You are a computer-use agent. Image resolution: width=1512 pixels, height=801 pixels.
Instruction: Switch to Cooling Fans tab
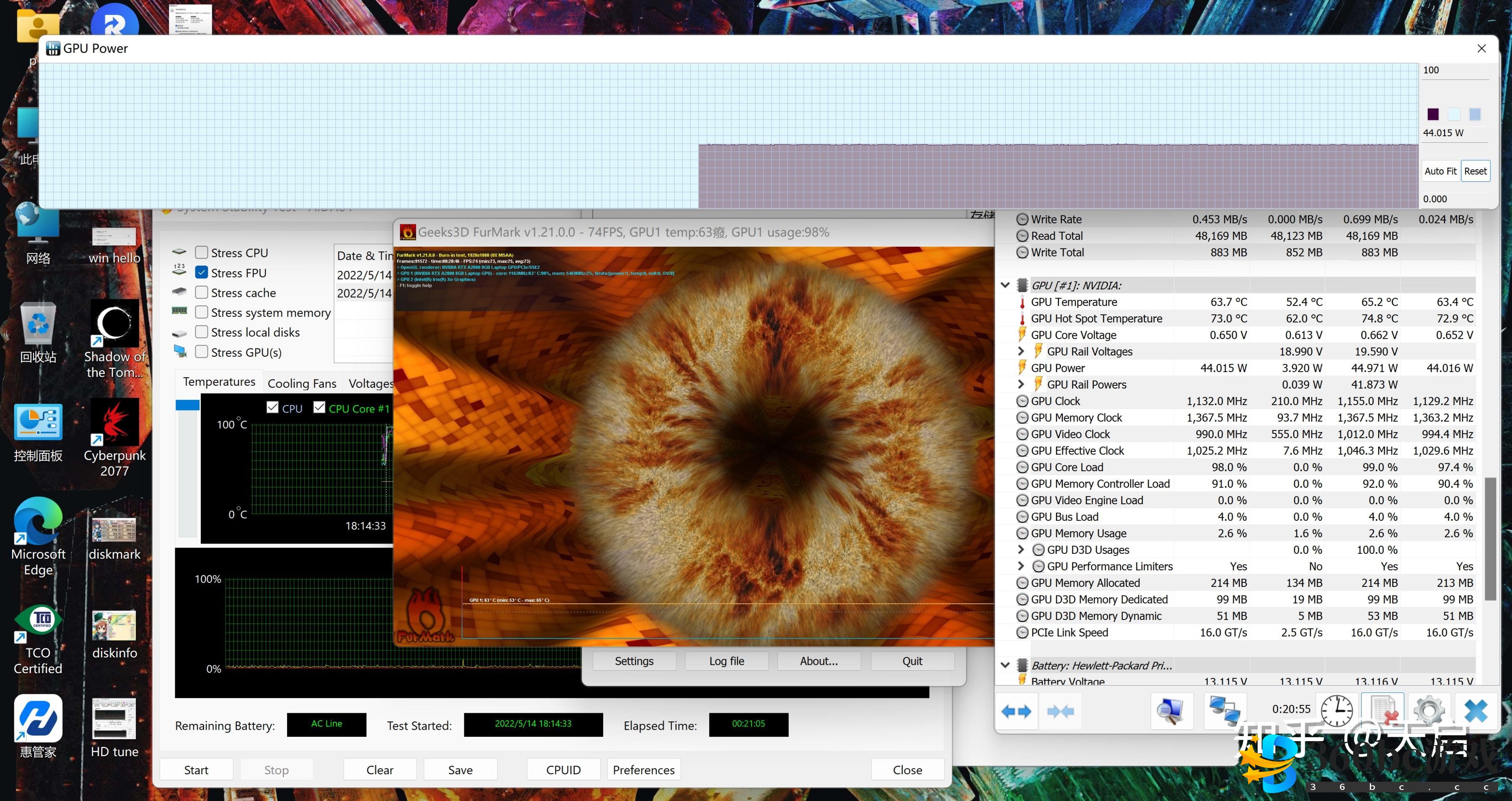tap(302, 383)
